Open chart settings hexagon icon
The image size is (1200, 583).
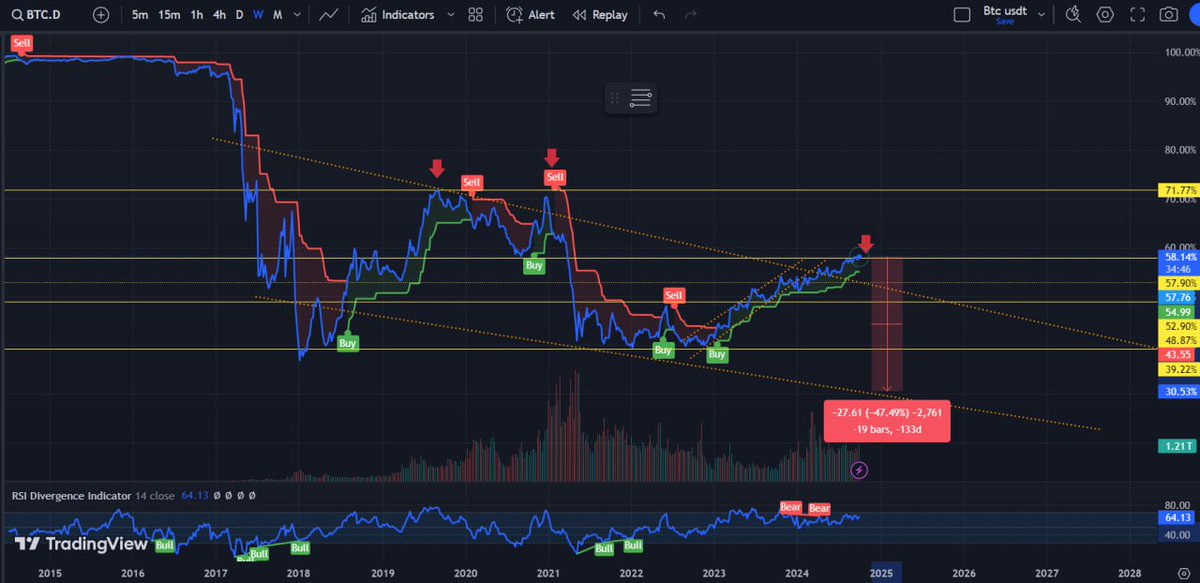pos(1105,15)
